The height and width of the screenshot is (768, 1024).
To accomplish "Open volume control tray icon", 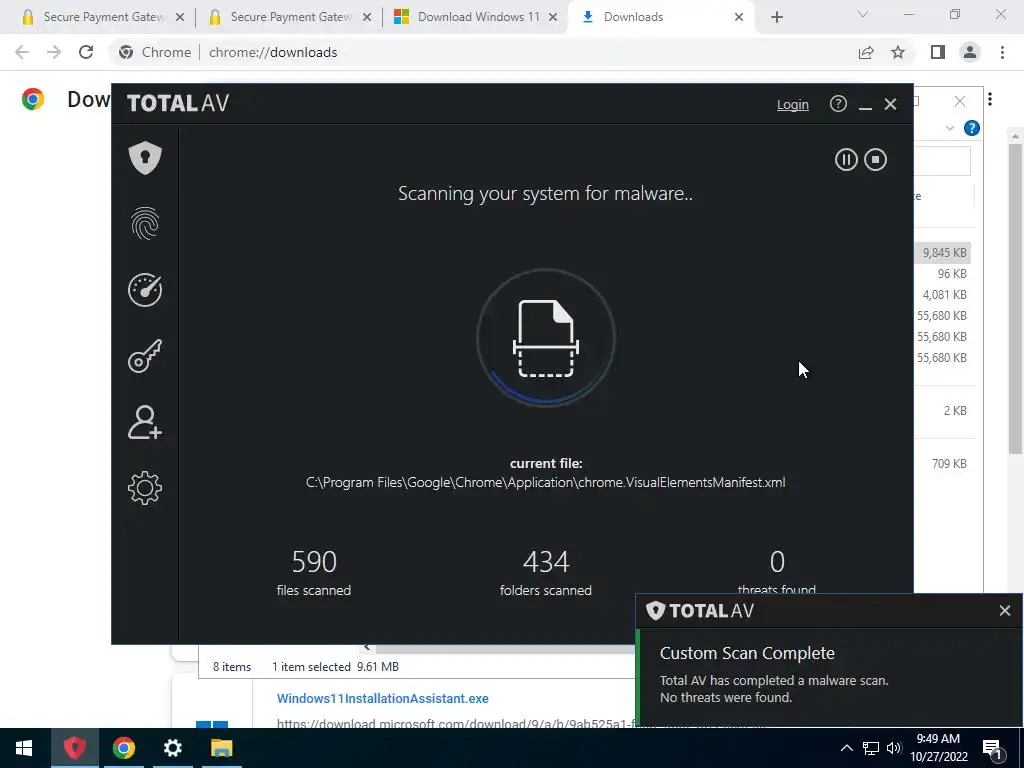I will click(x=894, y=748).
